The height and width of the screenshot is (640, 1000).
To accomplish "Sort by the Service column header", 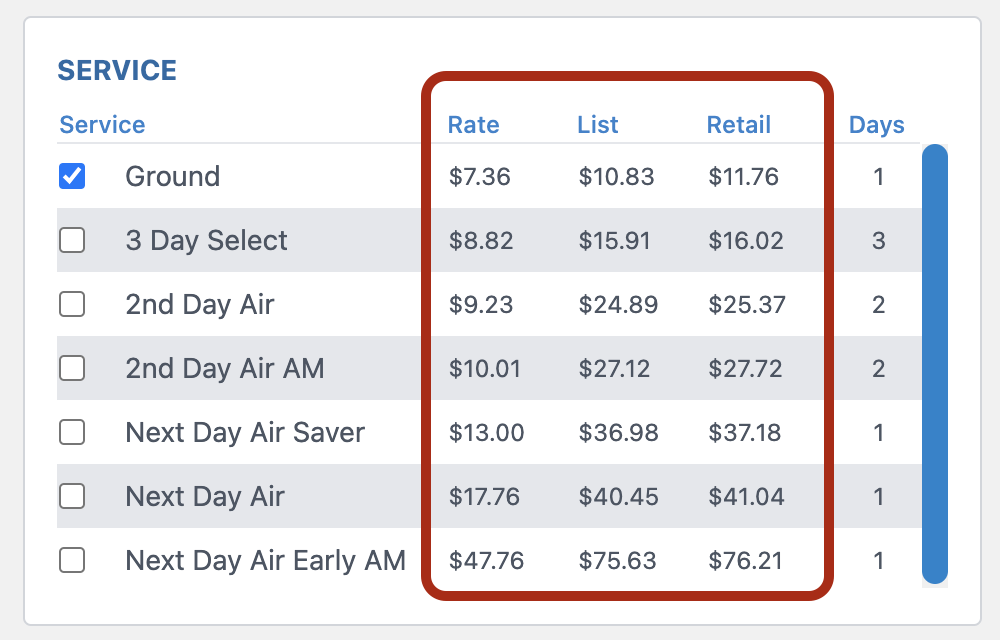I will click(102, 125).
